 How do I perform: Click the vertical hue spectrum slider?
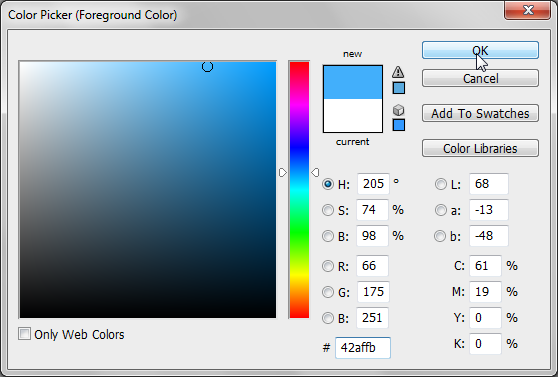[x=299, y=190]
